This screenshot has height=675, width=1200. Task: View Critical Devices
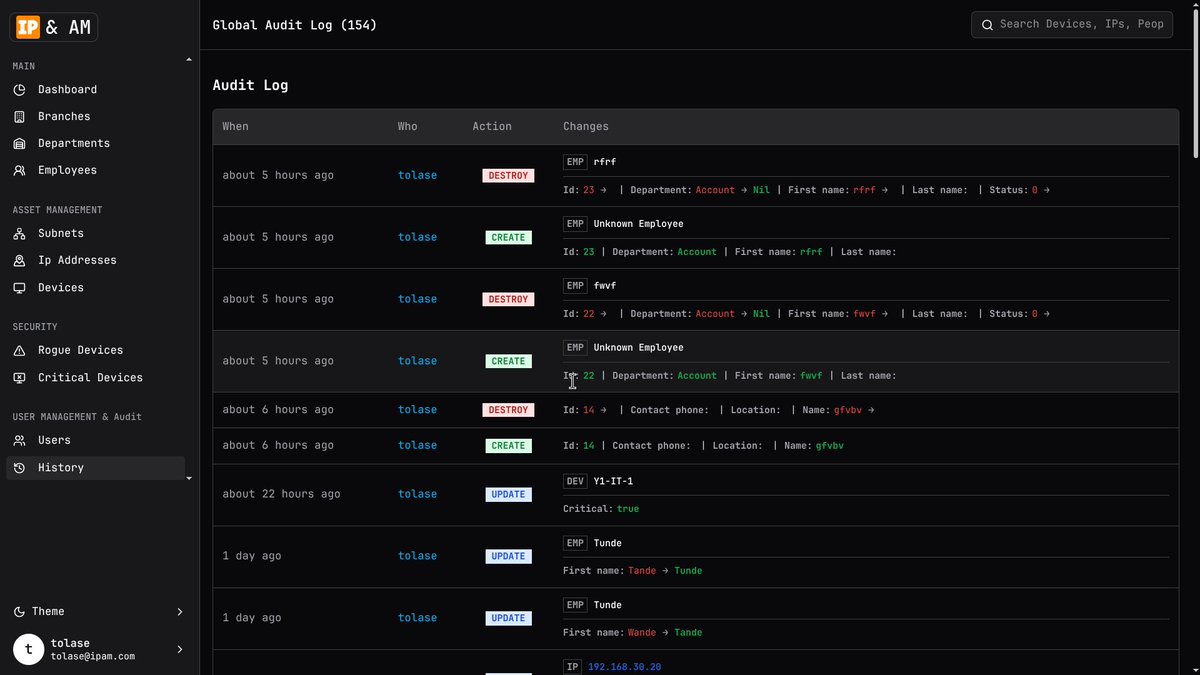point(95,378)
